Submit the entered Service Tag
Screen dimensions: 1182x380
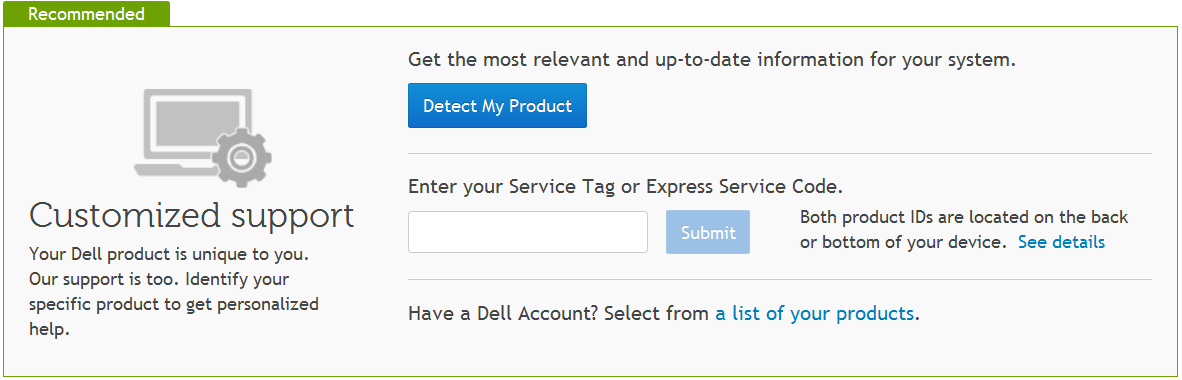pyautogui.click(x=708, y=232)
